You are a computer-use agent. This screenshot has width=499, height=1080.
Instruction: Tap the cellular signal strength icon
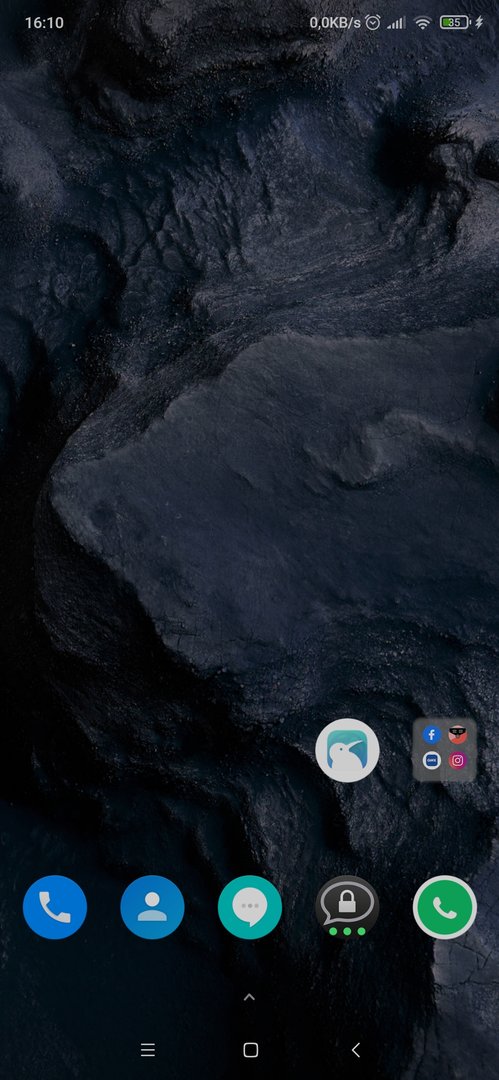coord(396,23)
